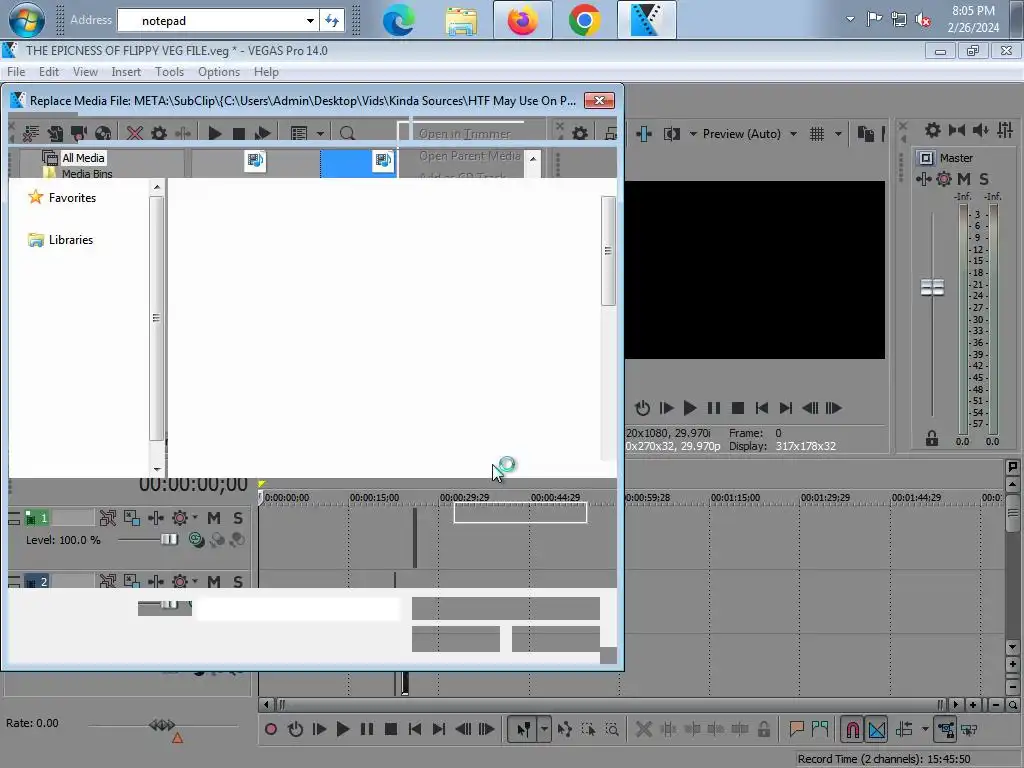Click Play in video preview transport
1024x768 pixels.
click(690, 408)
